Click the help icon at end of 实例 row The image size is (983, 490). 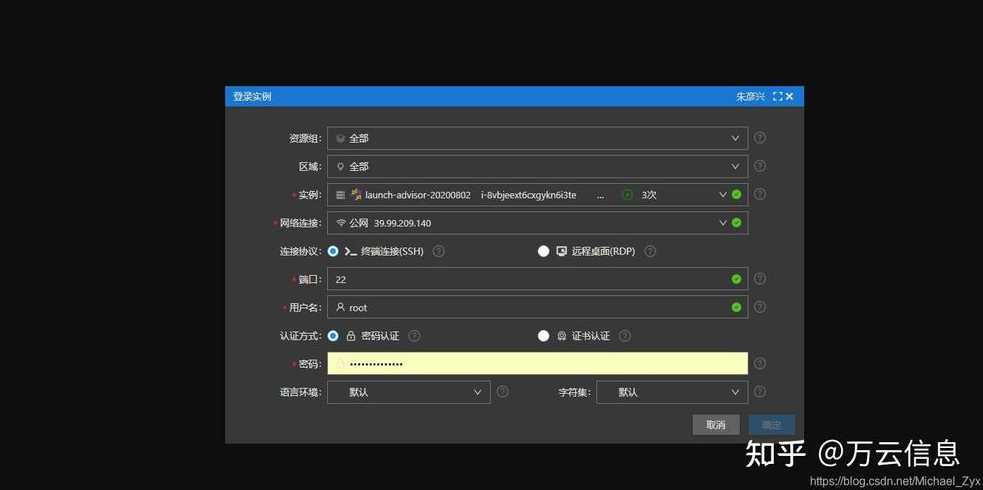[759, 194]
